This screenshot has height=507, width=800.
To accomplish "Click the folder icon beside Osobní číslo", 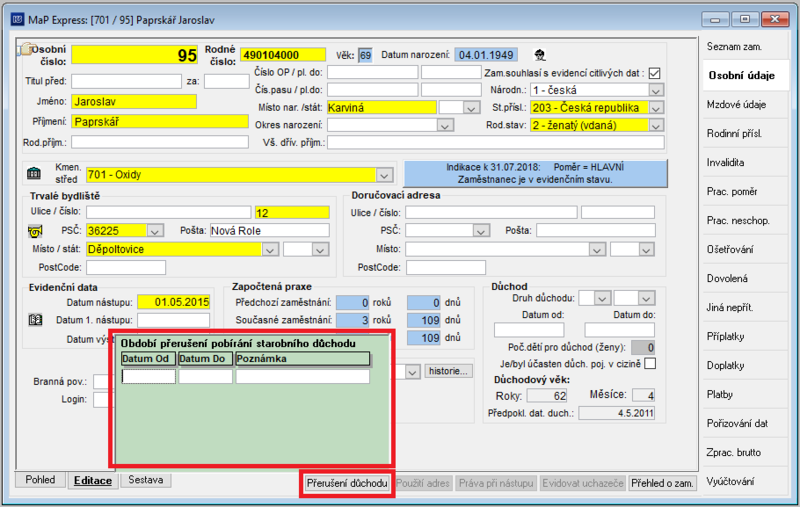I will (26, 49).
